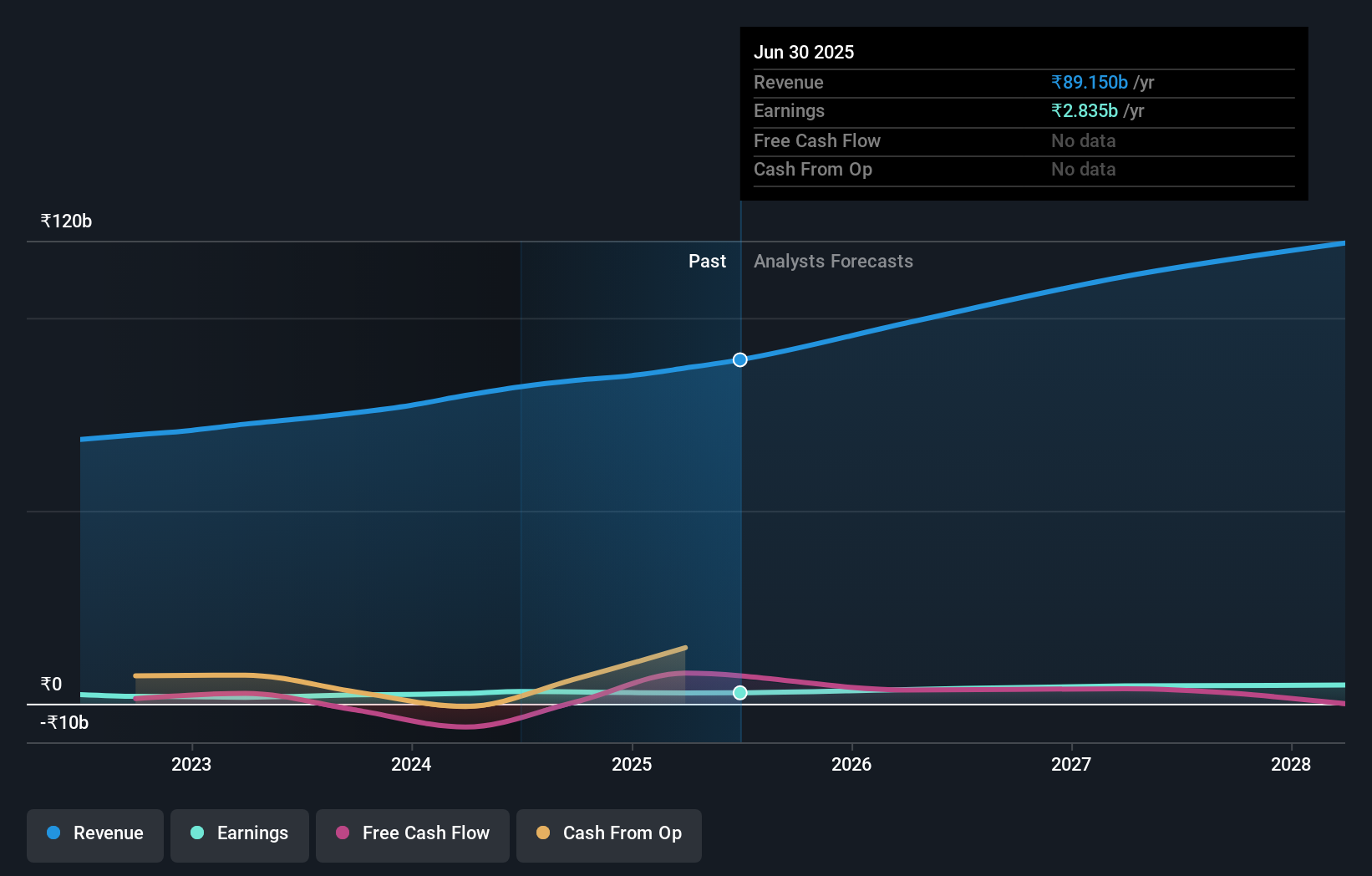Click the 2028 x-axis label
Viewport: 1372px width, 876px height.
coord(1291,764)
